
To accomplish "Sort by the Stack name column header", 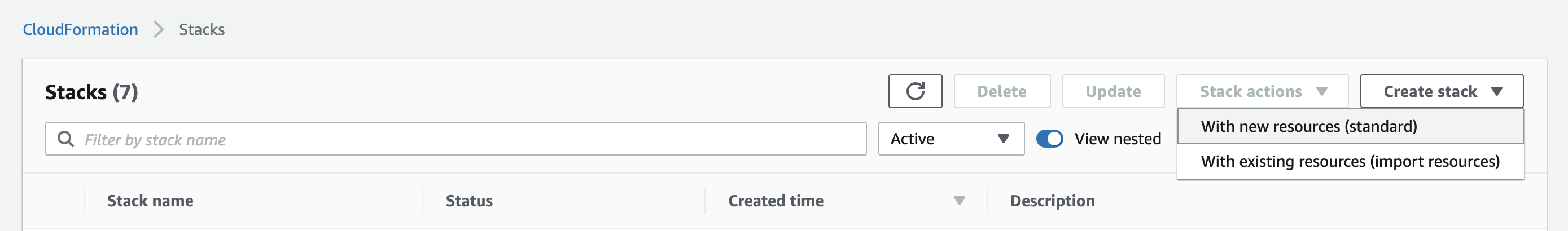I will click(x=150, y=201).
